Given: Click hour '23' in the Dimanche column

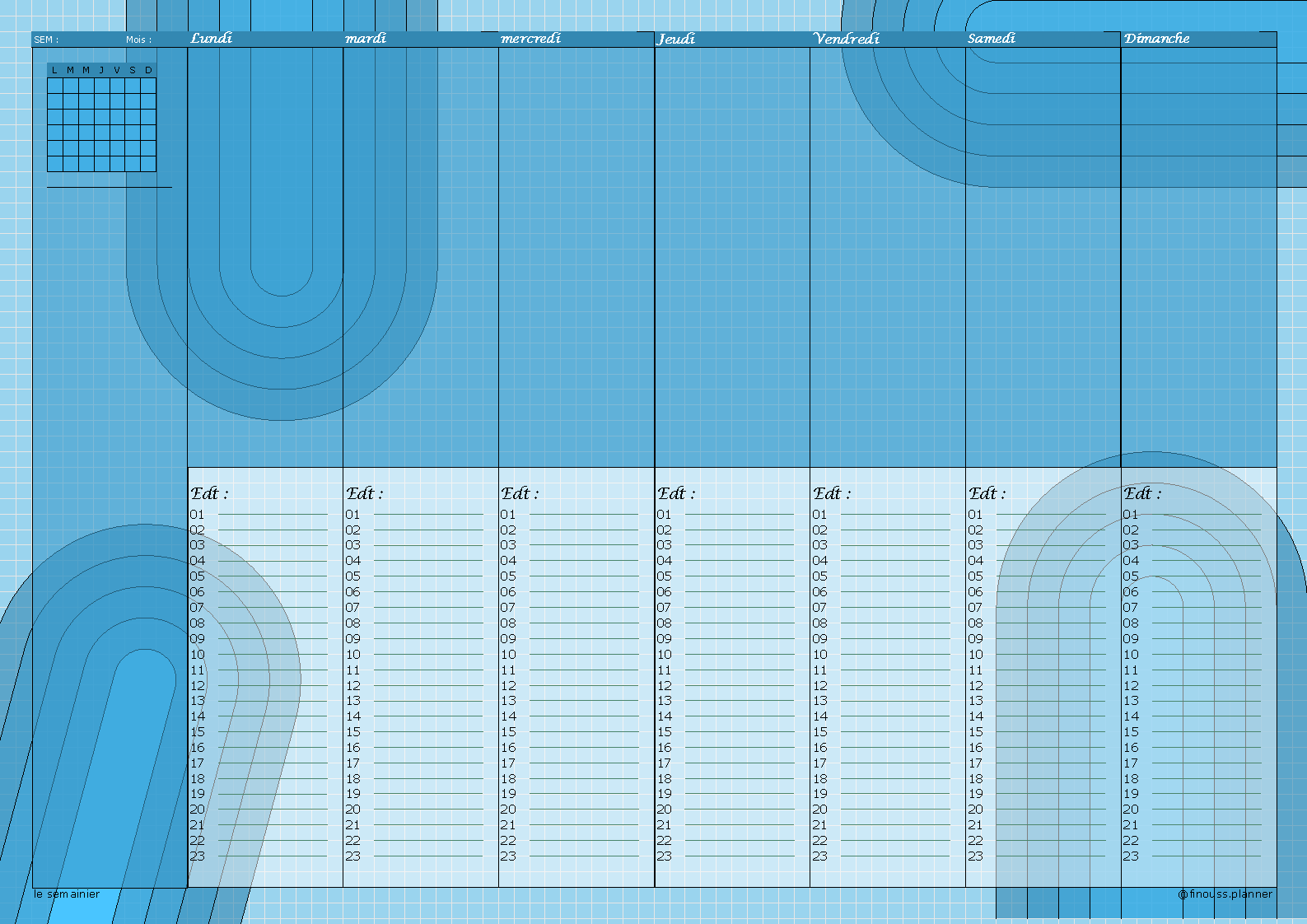Looking at the screenshot, I should click(x=1132, y=856).
